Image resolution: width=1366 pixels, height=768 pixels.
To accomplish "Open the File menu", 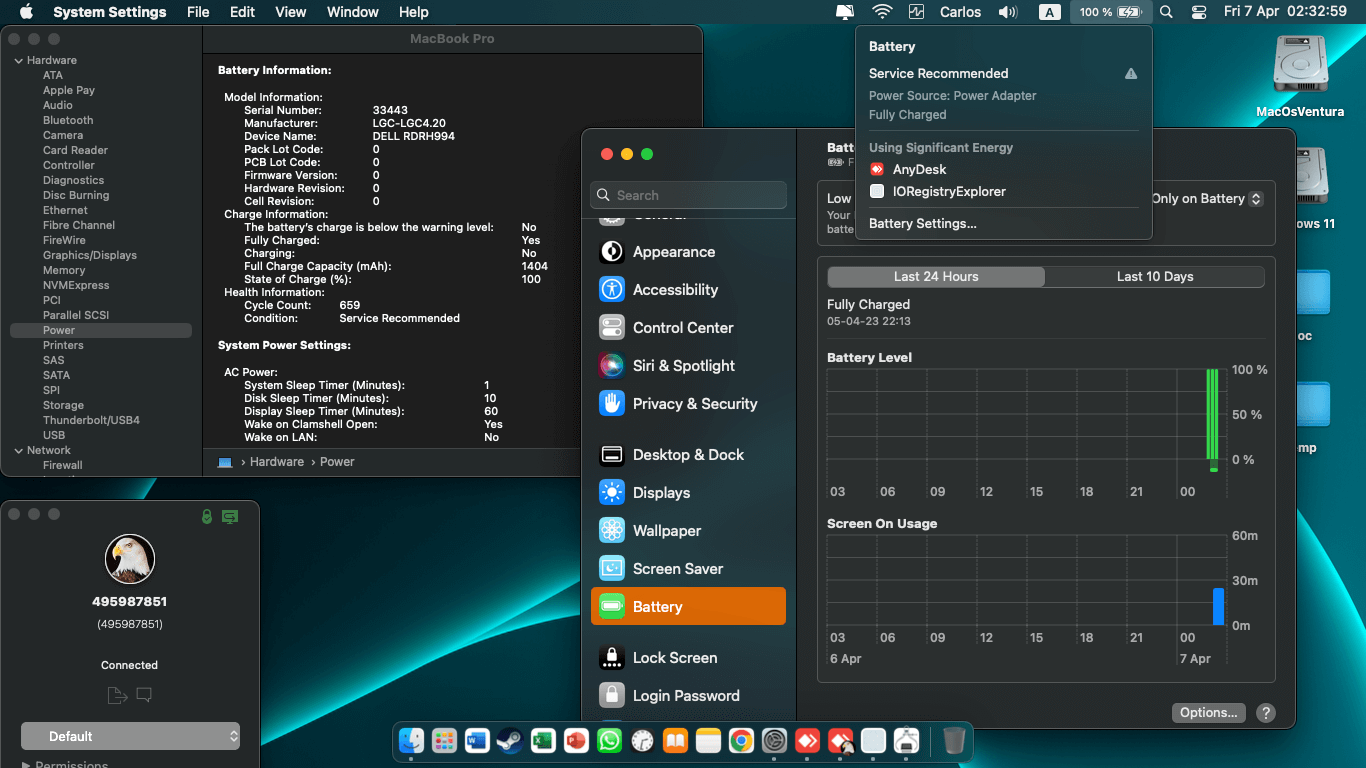I will point(198,12).
